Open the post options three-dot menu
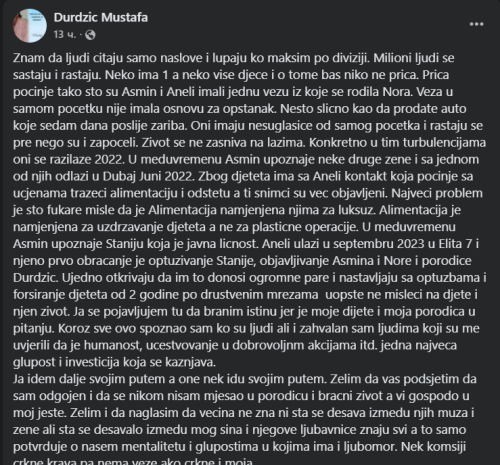 476,24
